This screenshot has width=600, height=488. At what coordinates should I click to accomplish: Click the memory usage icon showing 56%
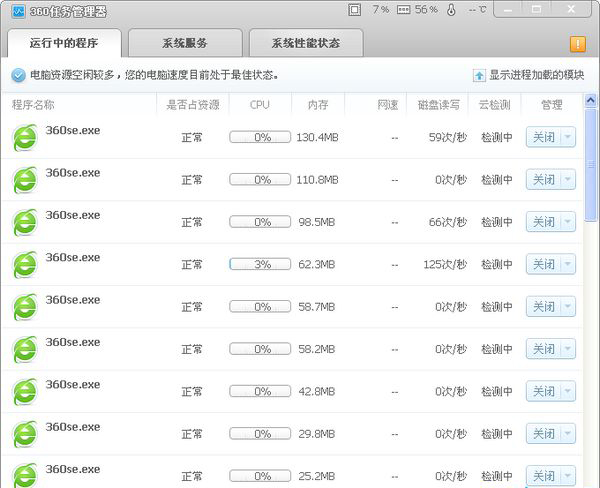pos(403,10)
